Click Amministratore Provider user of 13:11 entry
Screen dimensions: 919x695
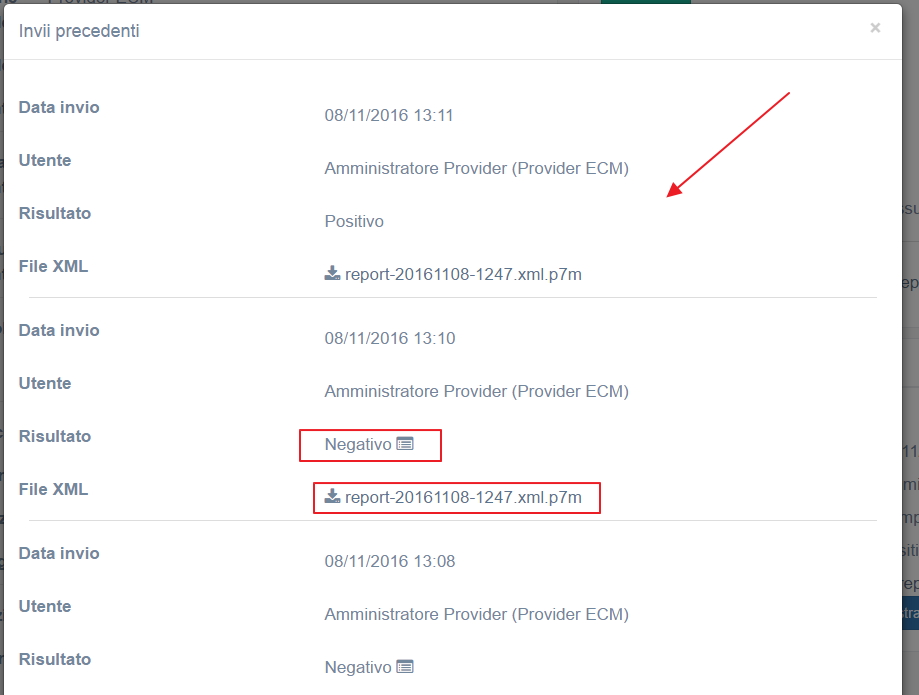point(476,168)
